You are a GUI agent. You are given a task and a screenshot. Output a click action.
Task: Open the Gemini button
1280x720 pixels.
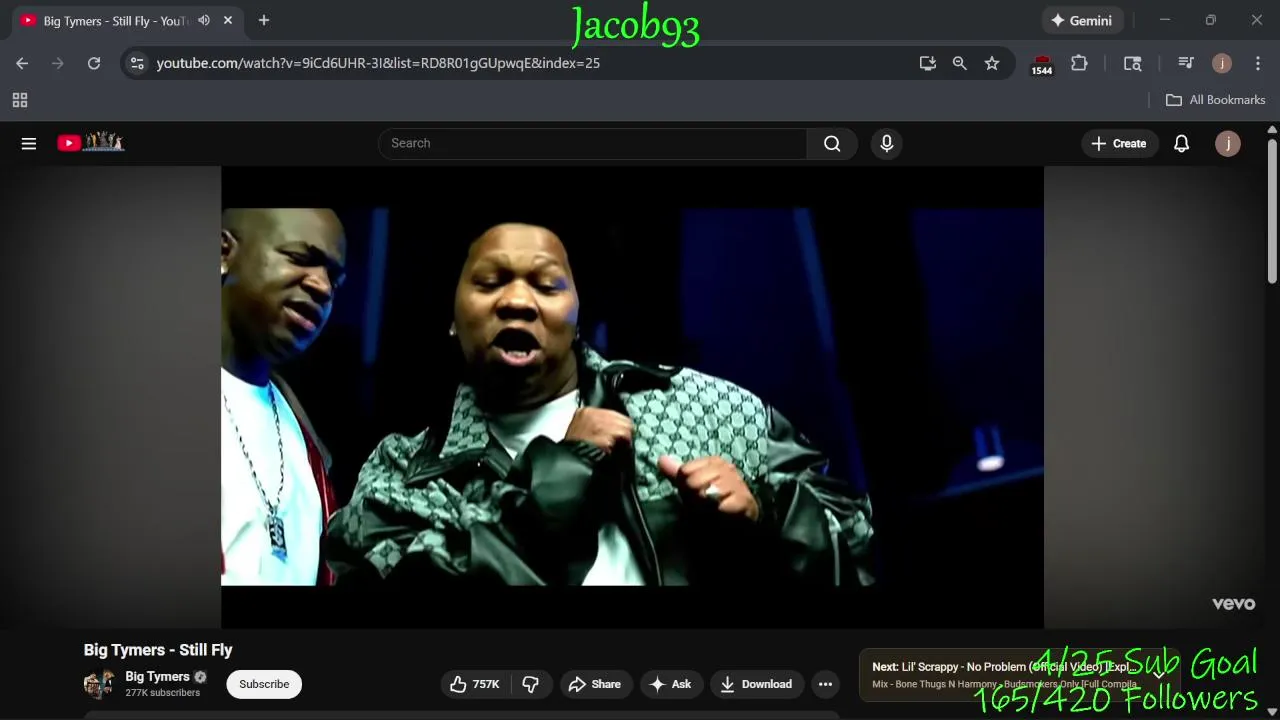(1081, 20)
